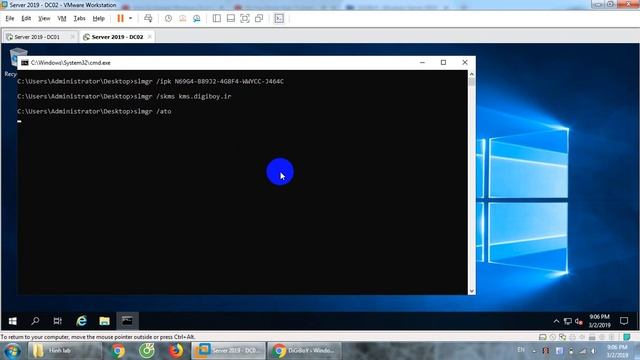Open the Hinh lab folder host taskbar button
This screenshot has height=360, width=640.
pyautogui.click(x=64, y=351)
